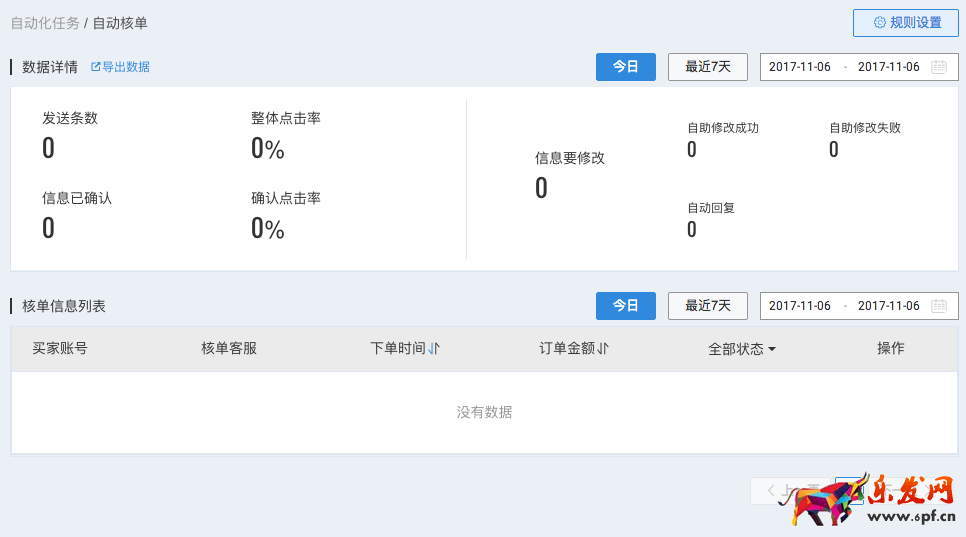Click the calendar icon in order list date range
Viewport: 966px width, 537px height.
[939, 306]
